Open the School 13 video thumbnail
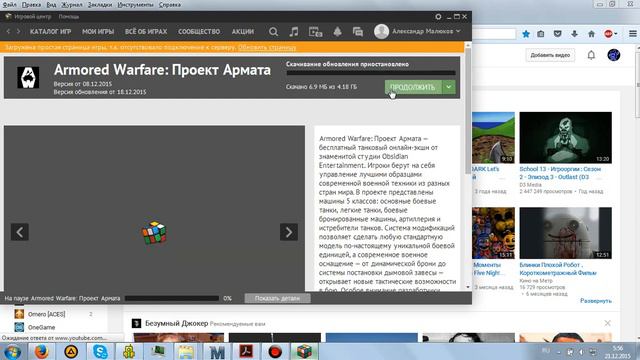Viewport: 640px width, 360px height. (565, 138)
